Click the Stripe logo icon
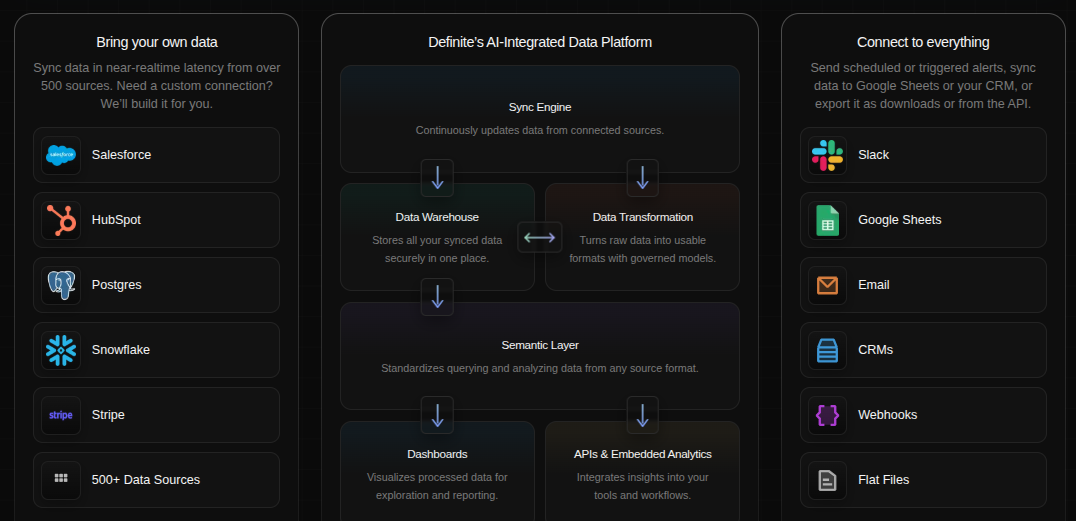Screen dimensions: 1076x521 [x=61, y=415]
